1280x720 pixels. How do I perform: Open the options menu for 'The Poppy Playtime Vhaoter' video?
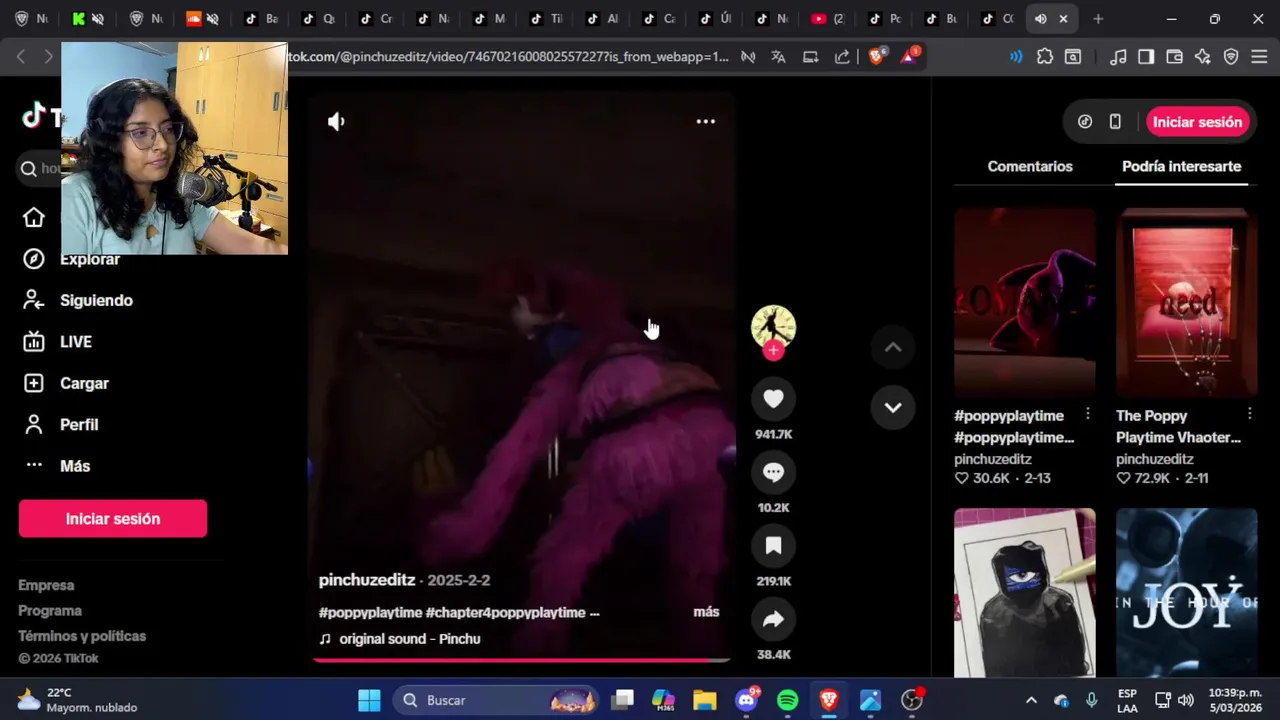pos(1250,414)
